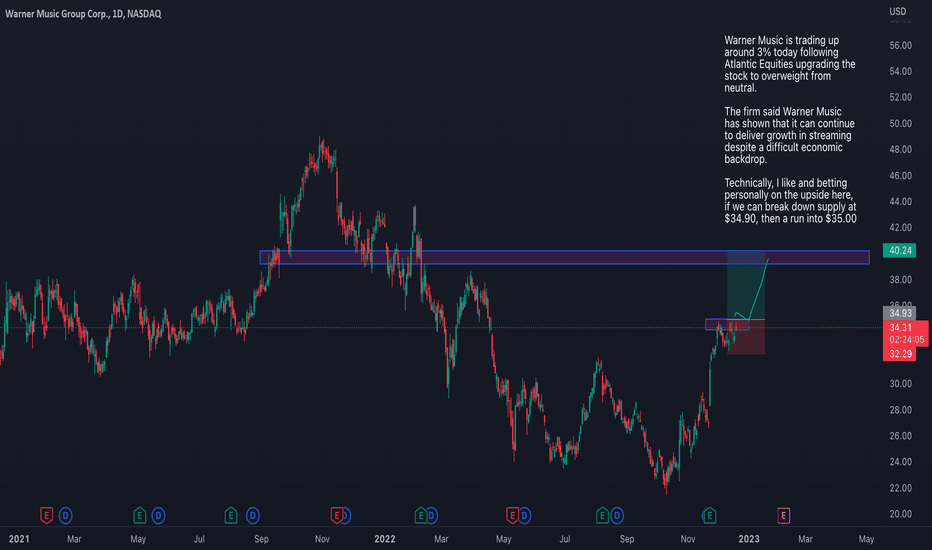Click the Warner Music Group Corp. chart title
Viewport: 932px width, 550px height.
(83, 14)
